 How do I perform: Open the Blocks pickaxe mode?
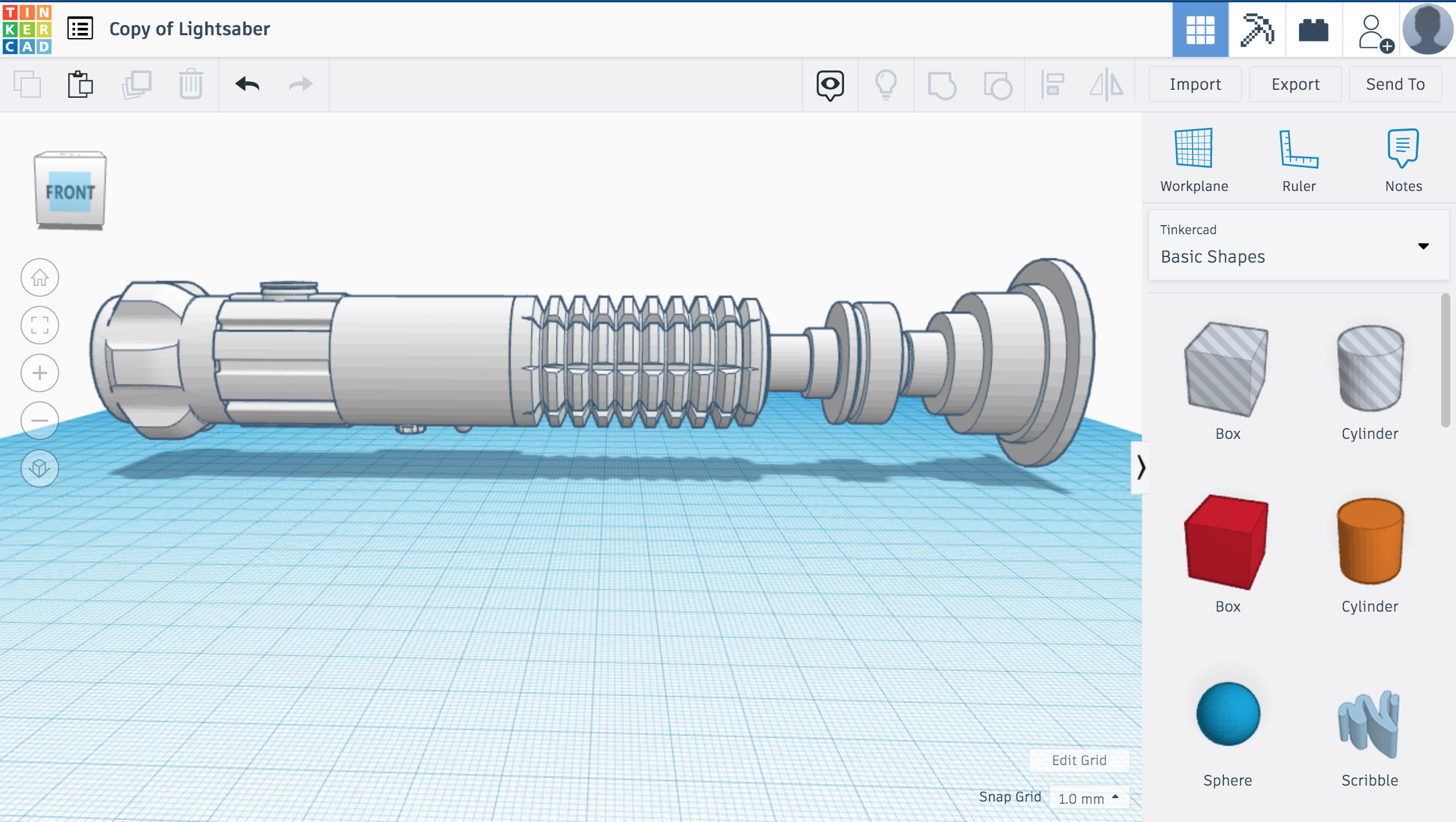coord(1257,30)
